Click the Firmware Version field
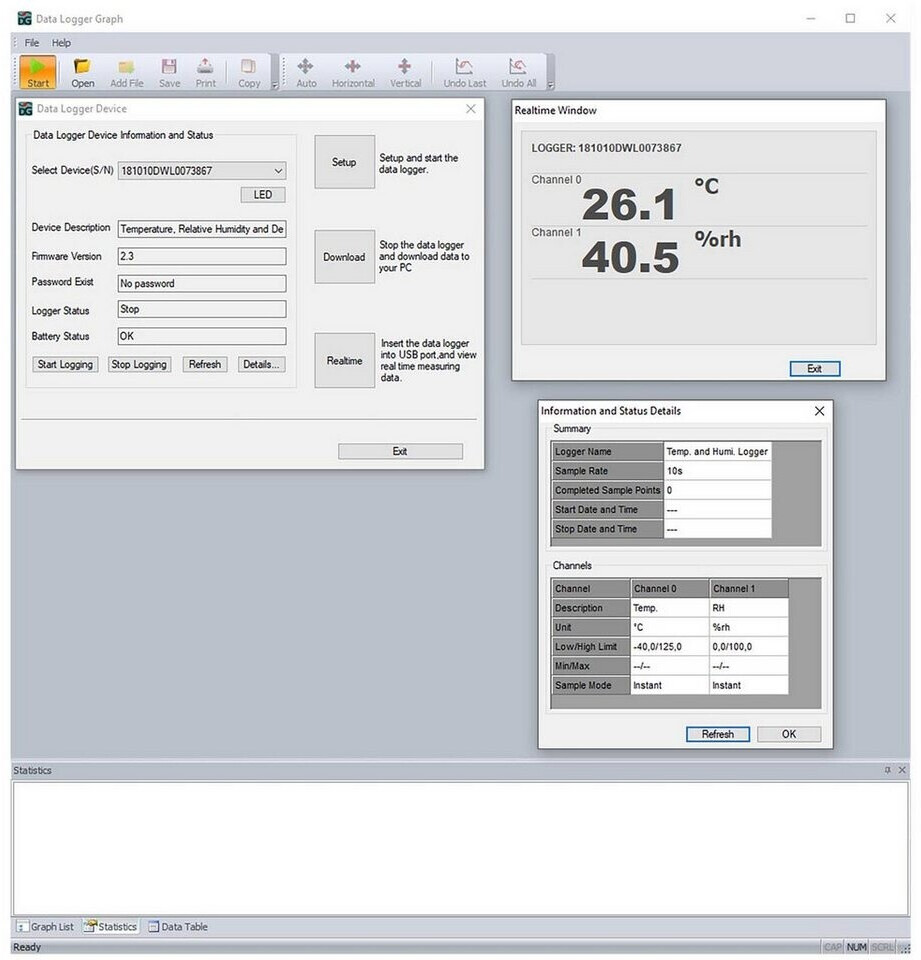 (x=201, y=256)
